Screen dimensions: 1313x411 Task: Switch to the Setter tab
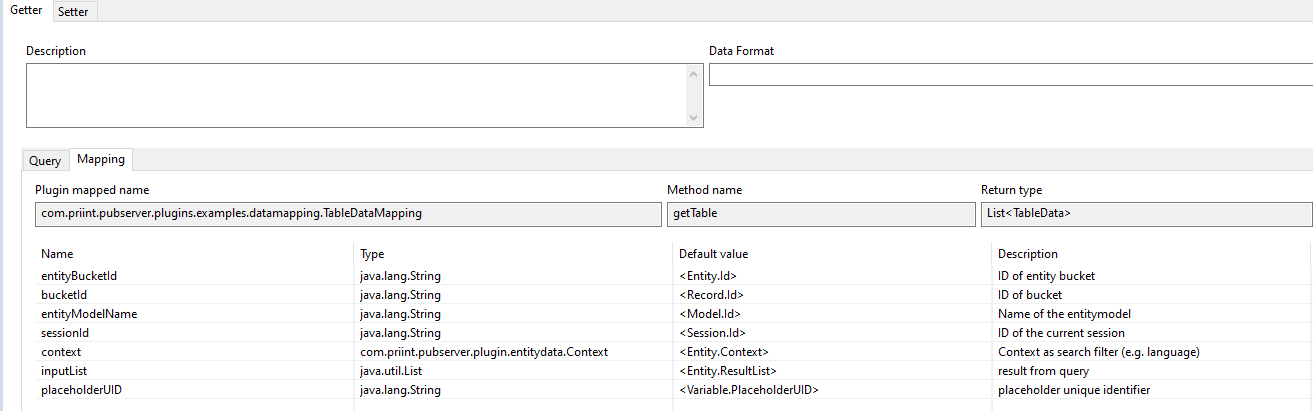pos(73,12)
